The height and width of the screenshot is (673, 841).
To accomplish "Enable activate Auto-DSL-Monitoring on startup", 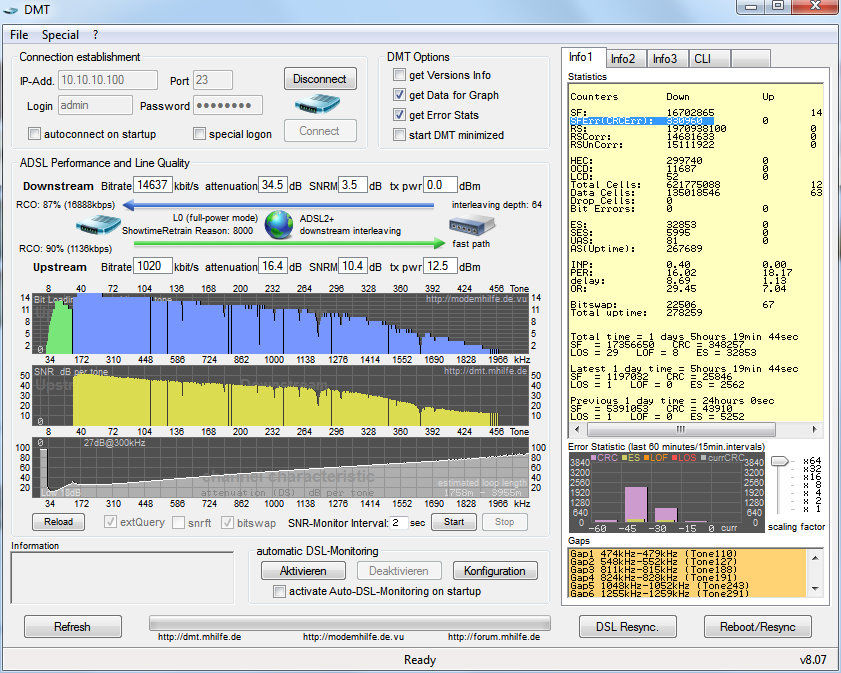I will coord(280,591).
